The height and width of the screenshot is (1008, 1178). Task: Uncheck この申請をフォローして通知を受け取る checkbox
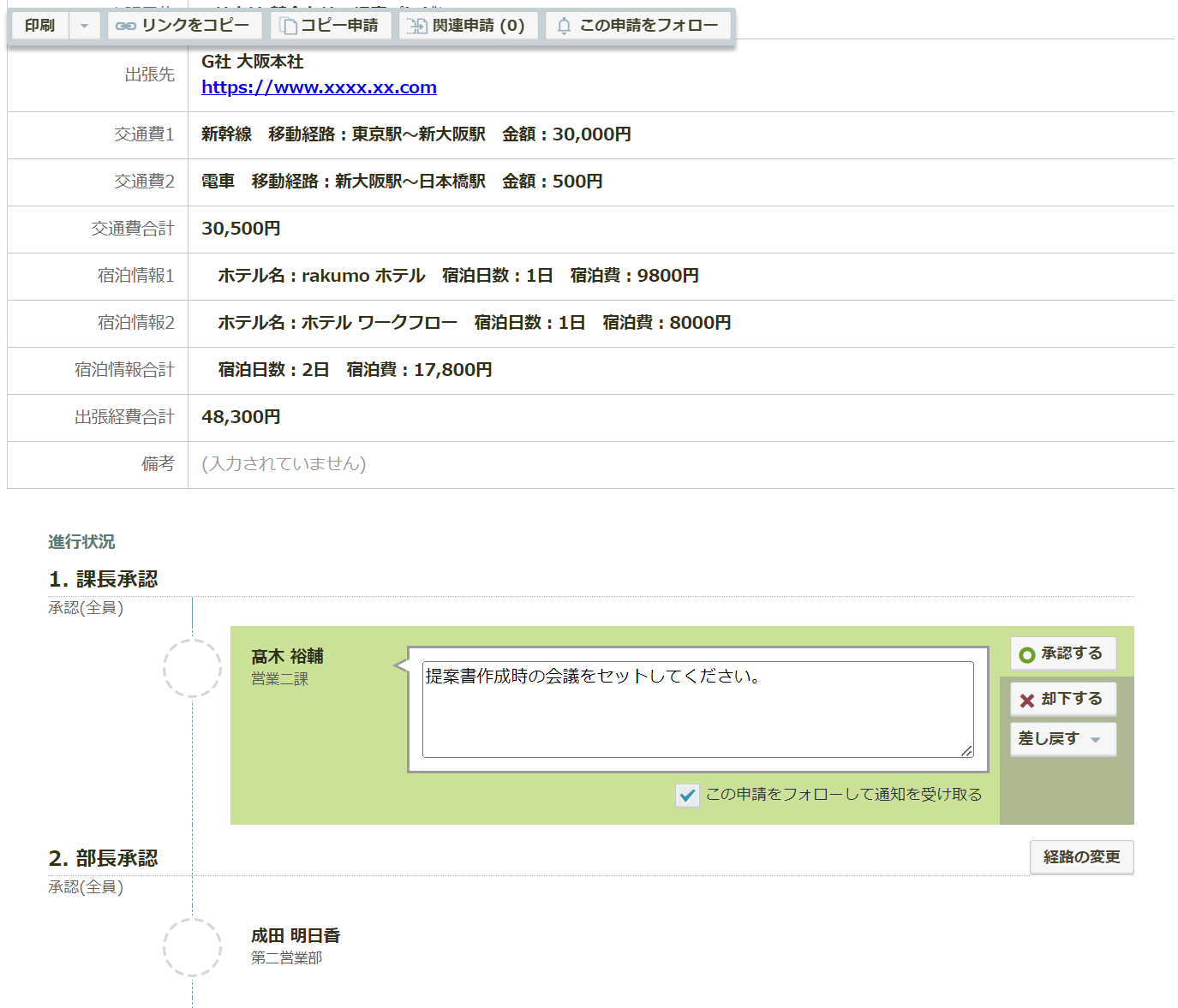point(687,796)
